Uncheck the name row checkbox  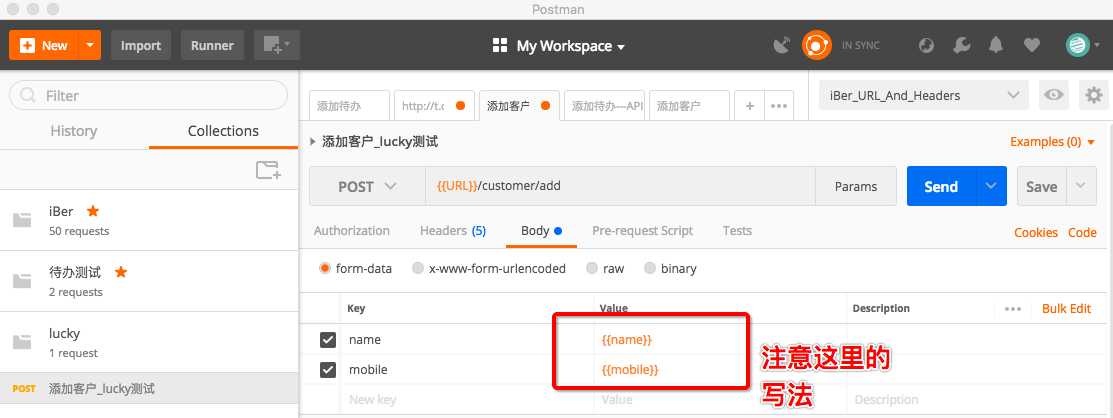coord(327,340)
